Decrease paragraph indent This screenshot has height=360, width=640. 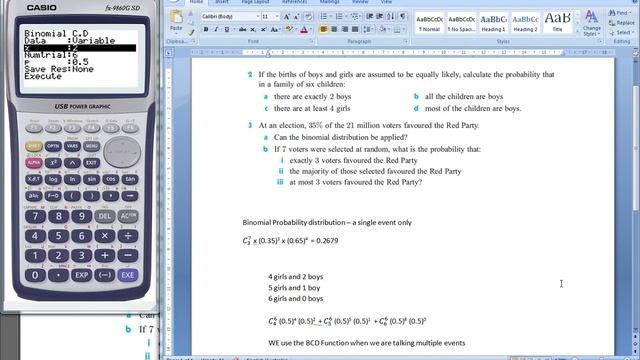369,16
